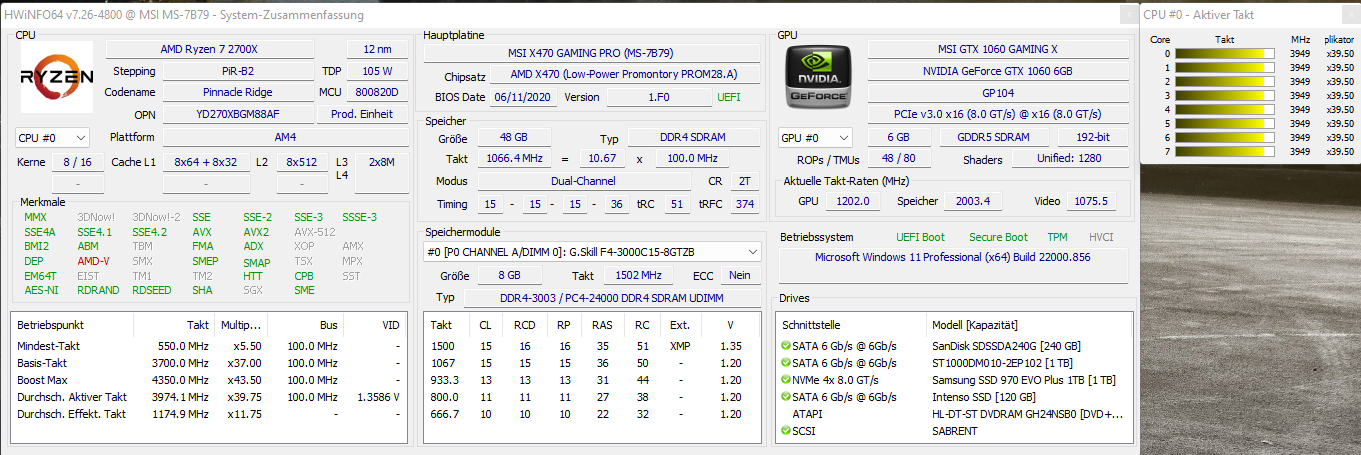The image size is (1361, 455).
Task: Click the red AMD-V feature label
Action: click(x=94, y=261)
